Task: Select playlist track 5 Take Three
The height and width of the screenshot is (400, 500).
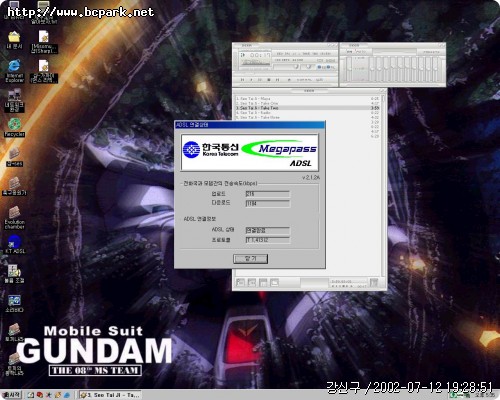Action: pyautogui.click(x=307, y=117)
